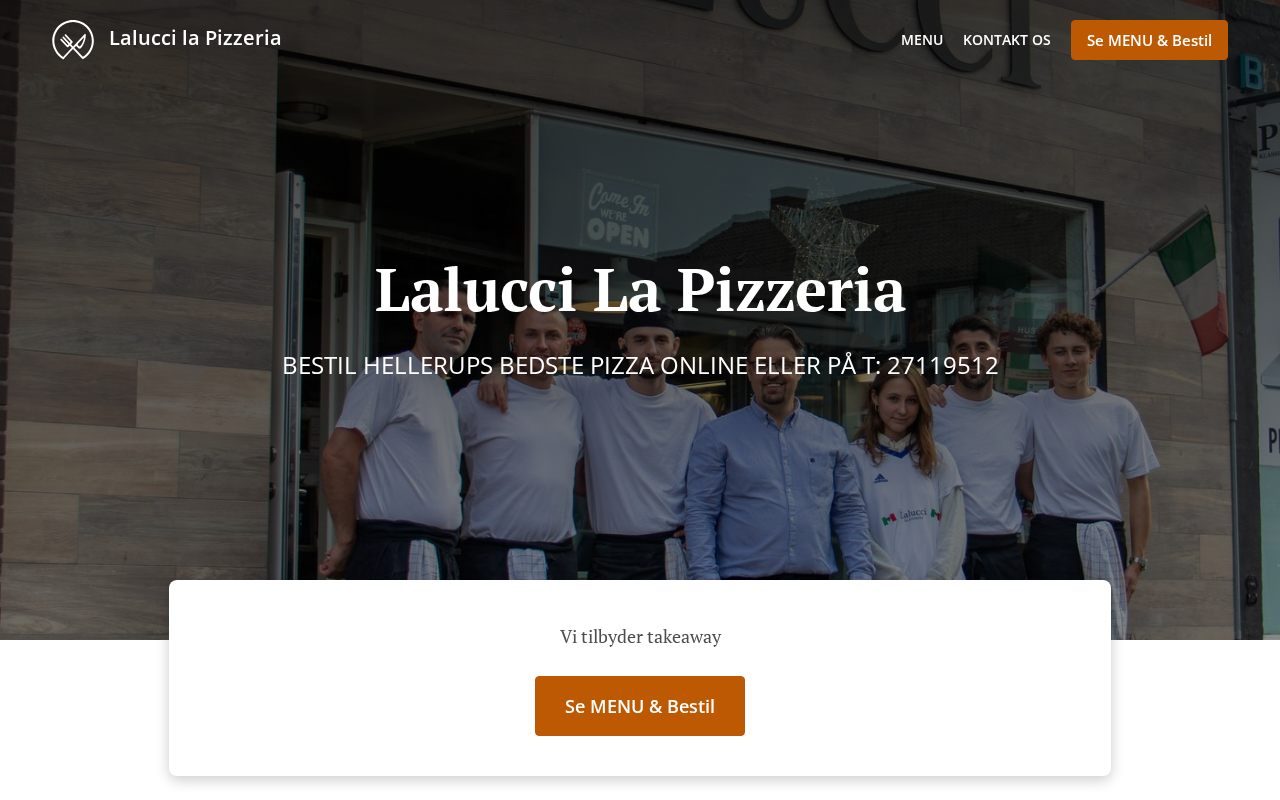Open the Lalucci la Pizzeria header title

(195, 38)
